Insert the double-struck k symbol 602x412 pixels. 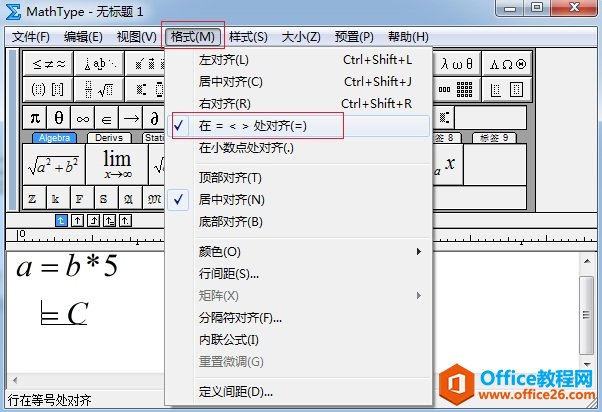pos(58,198)
